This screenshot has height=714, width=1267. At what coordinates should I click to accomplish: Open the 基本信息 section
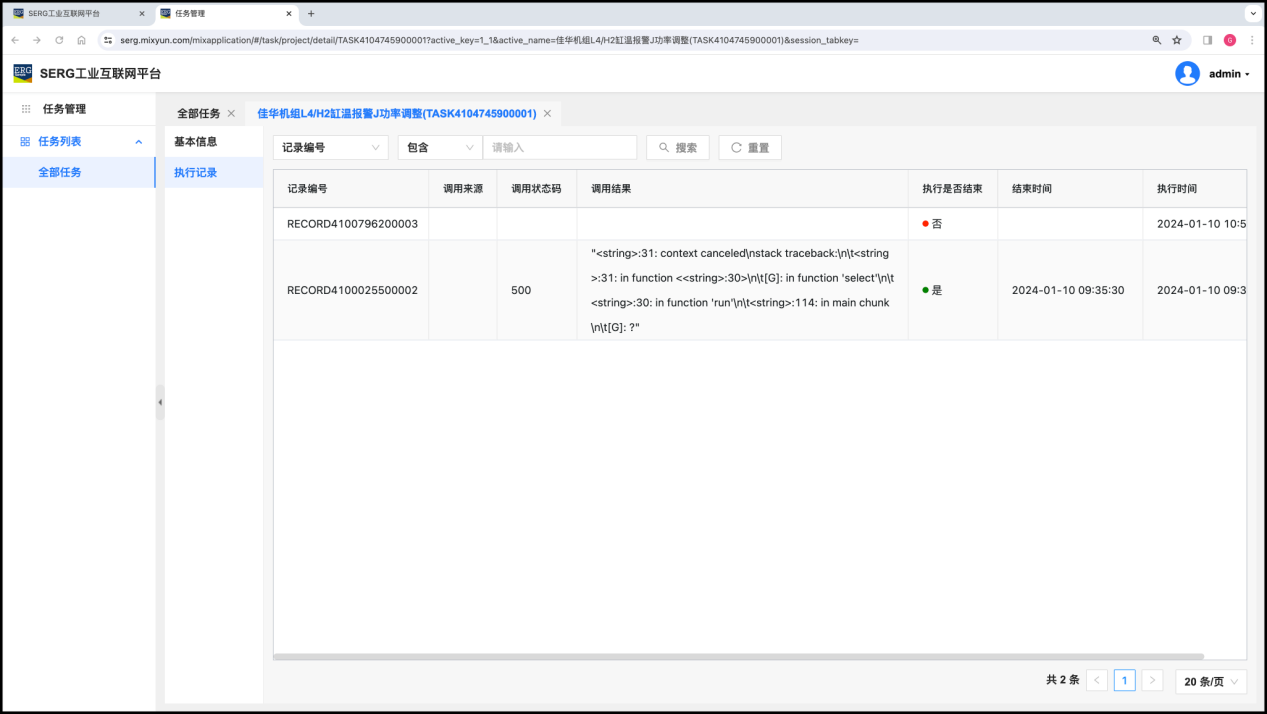pyautogui.click(x=196, y=142)
